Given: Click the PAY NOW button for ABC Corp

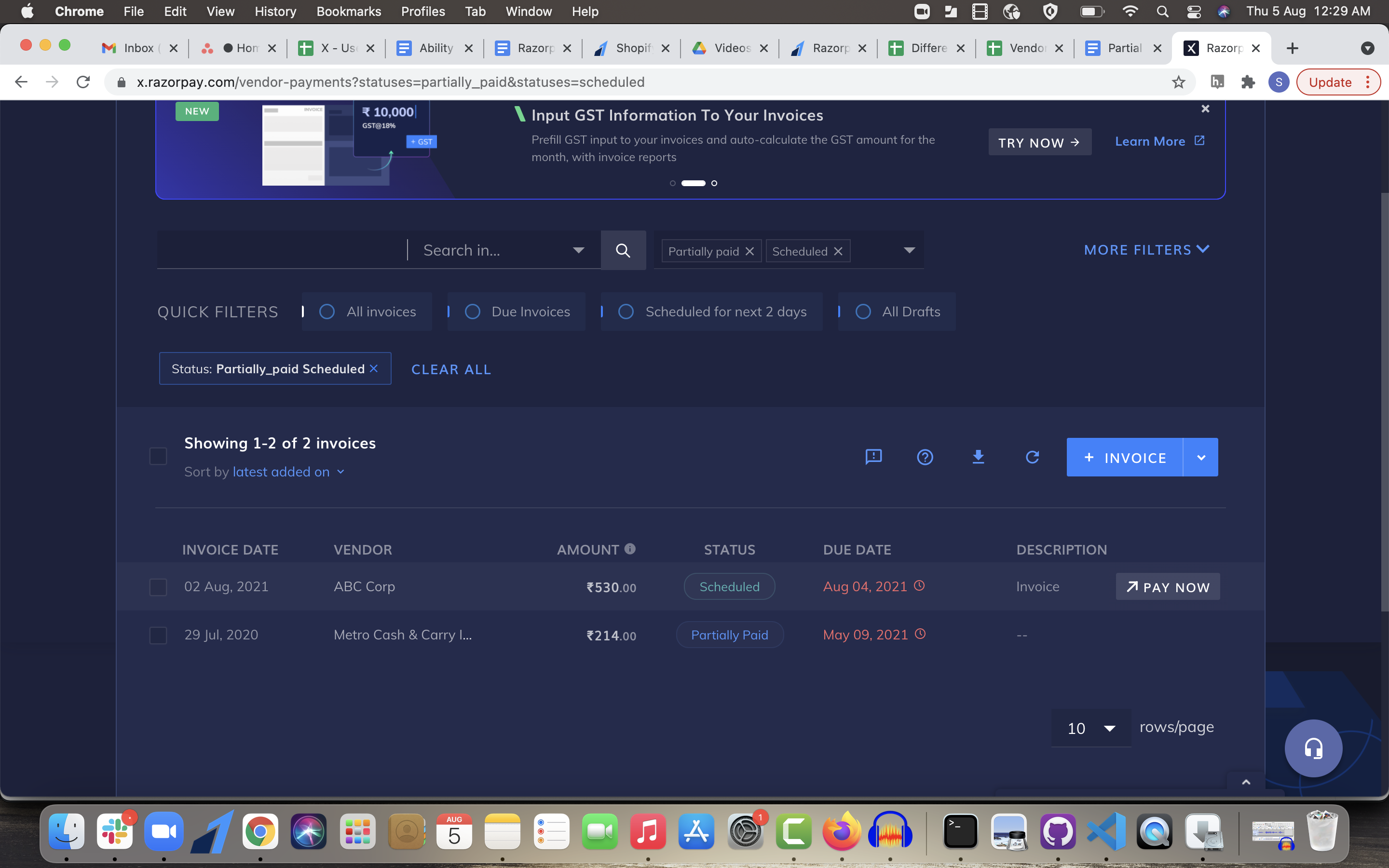Looking at the screenshot, I should (x=1166, y=587).
